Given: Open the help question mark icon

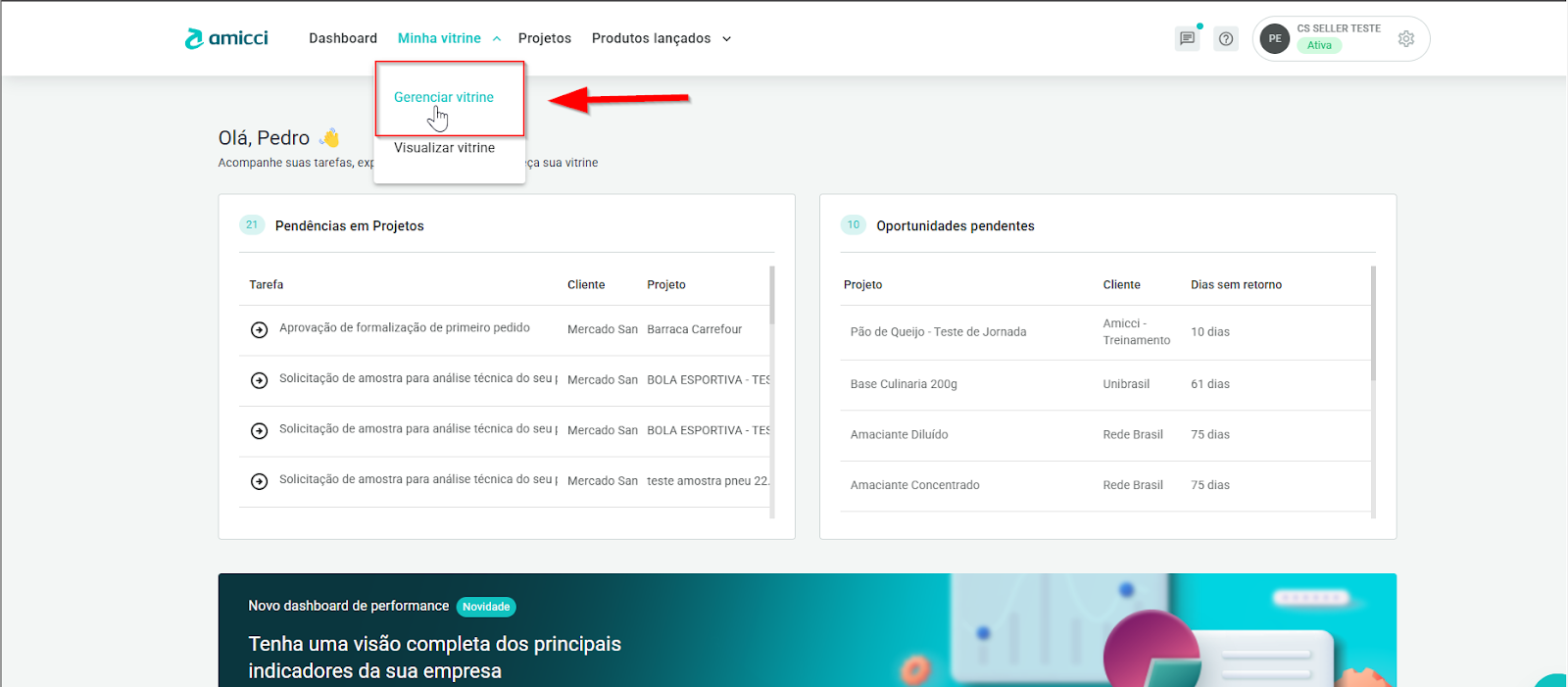Looking at the screenshot, I should pos(1226,39).
